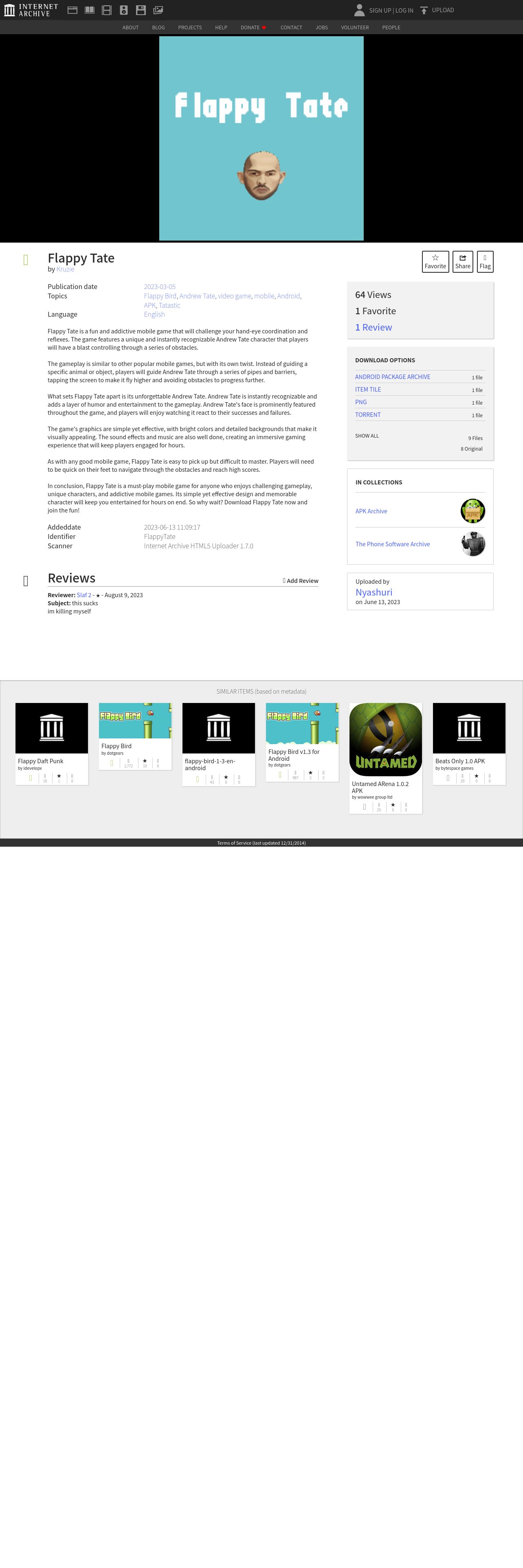The height and width of the screenshot is (1568, 523).
Task: Open PEOPLE in the navigation menu
Action: click(391, 27)
